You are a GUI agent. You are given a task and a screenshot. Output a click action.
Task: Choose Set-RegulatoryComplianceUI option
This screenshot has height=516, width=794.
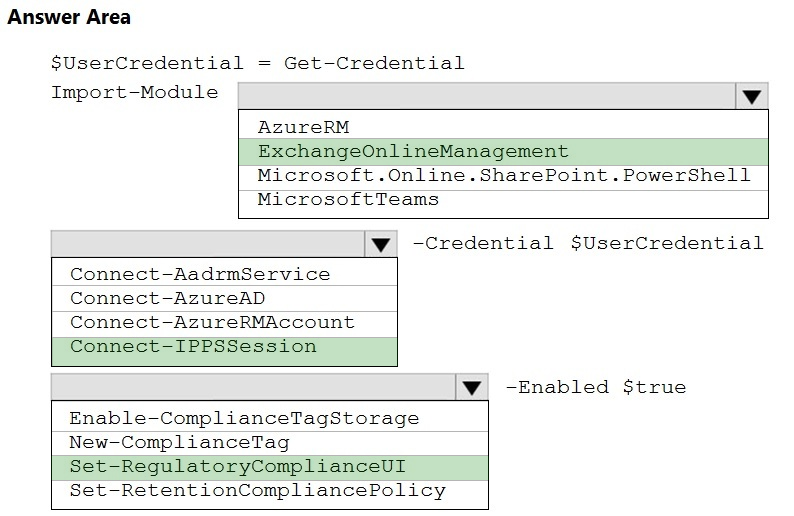click(x=270, y=467)
